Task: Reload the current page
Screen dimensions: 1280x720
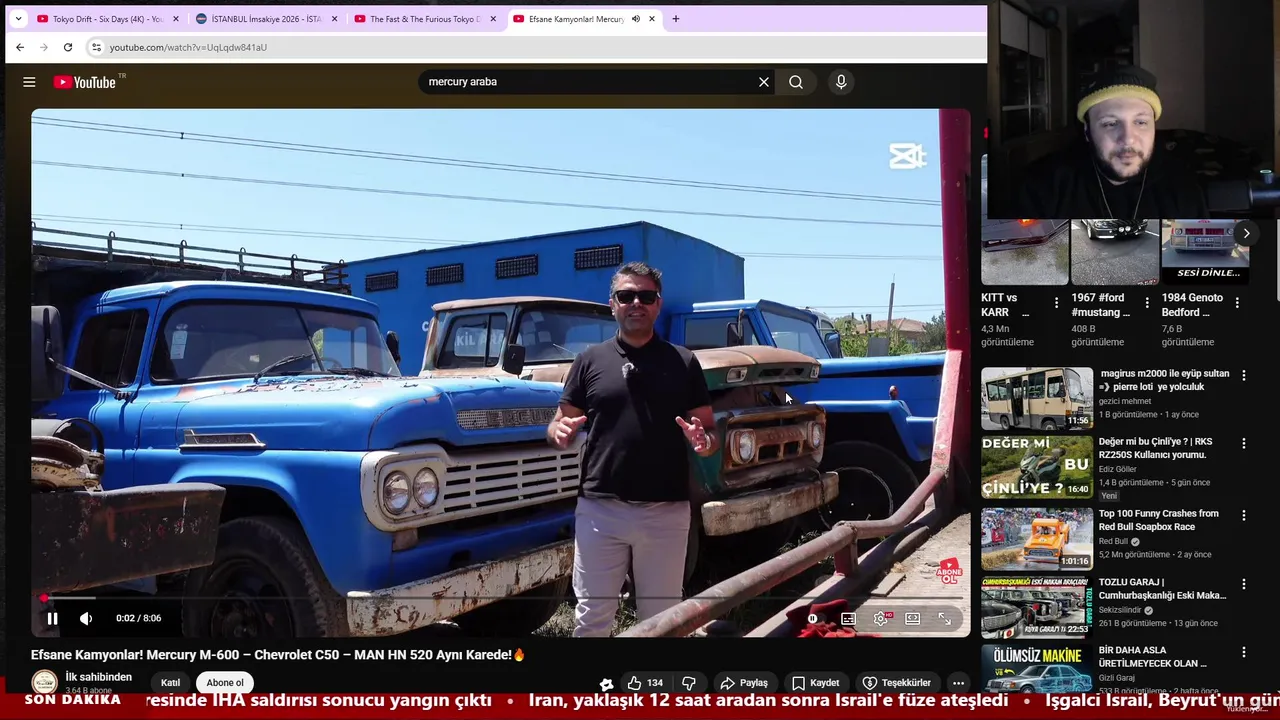Action: tap(68, 47)
